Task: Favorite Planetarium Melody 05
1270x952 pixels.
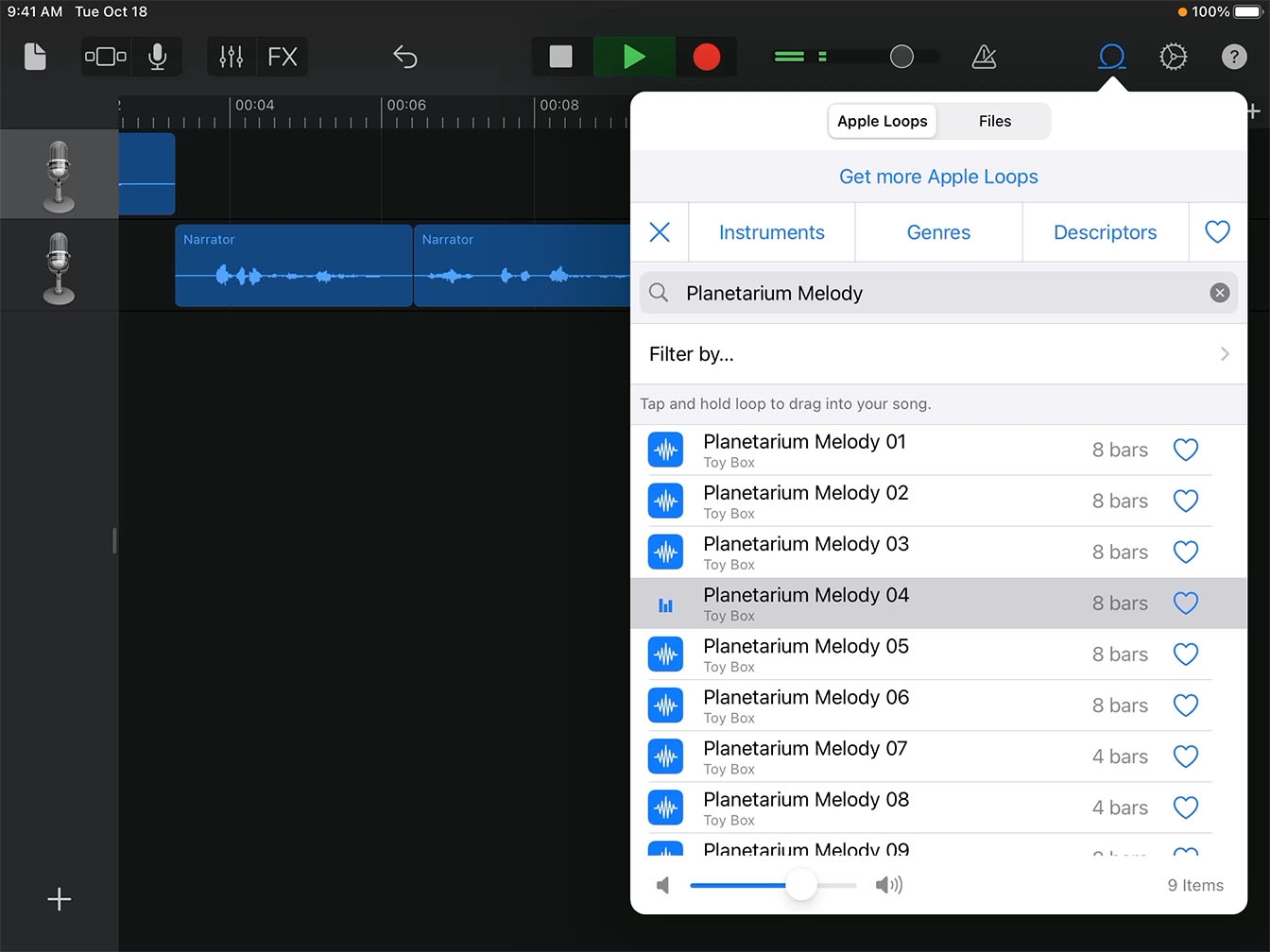Action: pyautogui.click(x=1185, y=654)
